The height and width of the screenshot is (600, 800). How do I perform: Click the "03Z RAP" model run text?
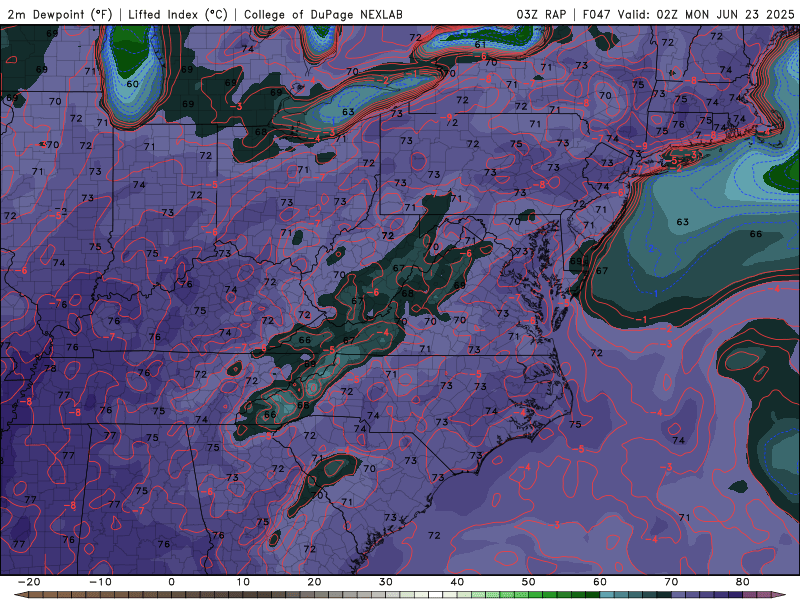[x=541, y=14]
